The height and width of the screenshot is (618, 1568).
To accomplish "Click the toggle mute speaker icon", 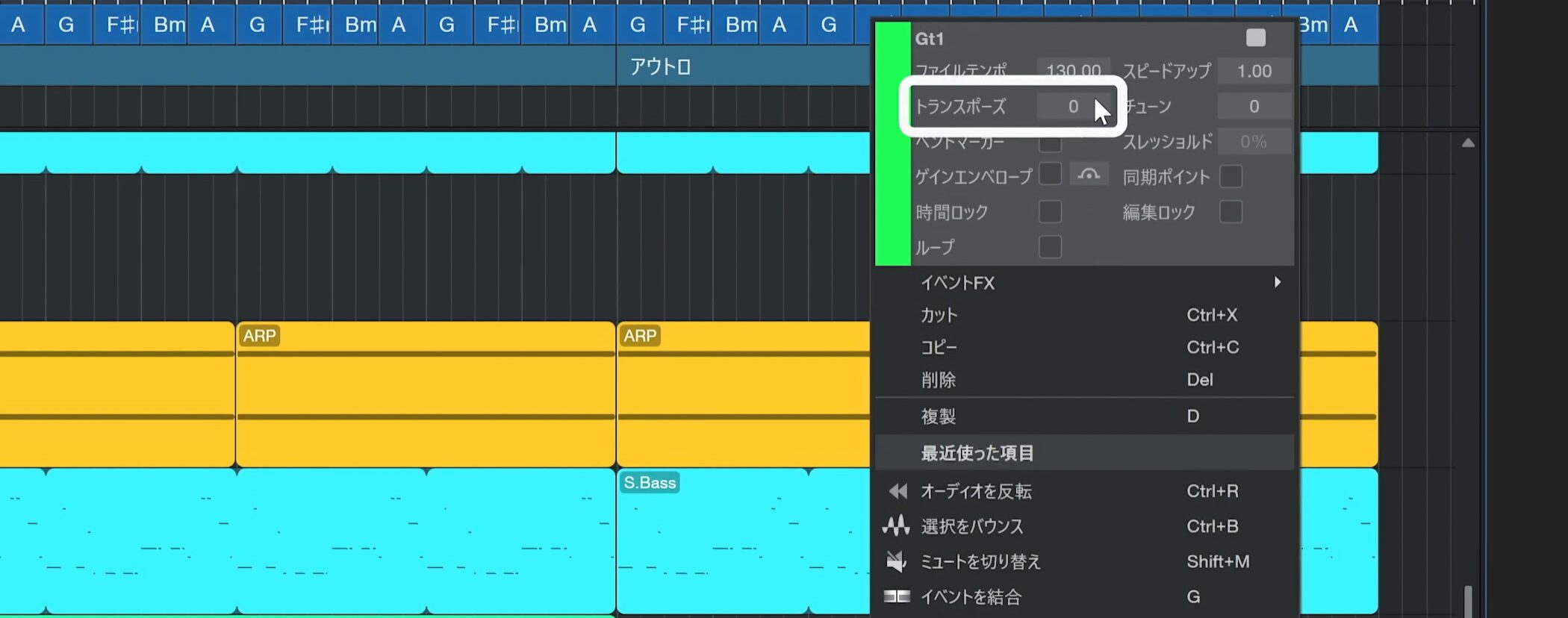I will point(896,561).
